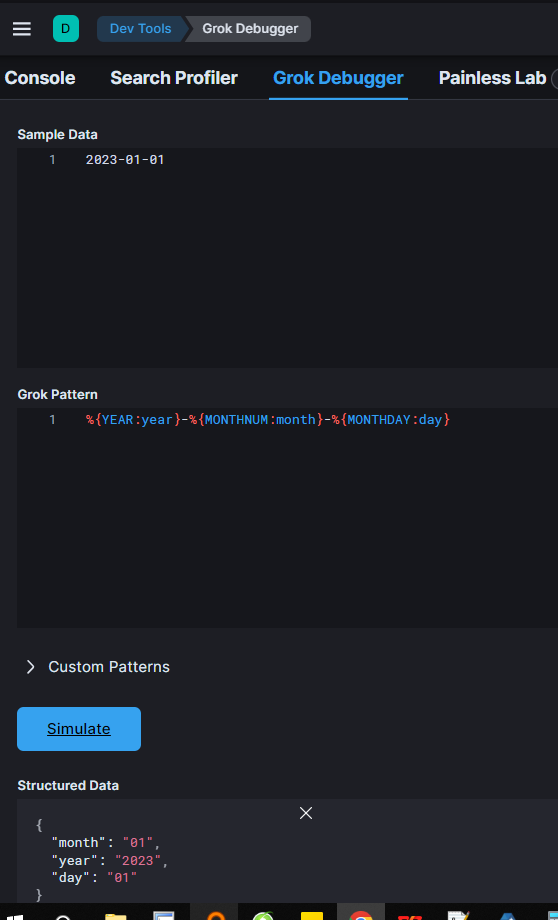Run the Simulate button
This screenshot has height=920, width=558.
coord(79,729)
